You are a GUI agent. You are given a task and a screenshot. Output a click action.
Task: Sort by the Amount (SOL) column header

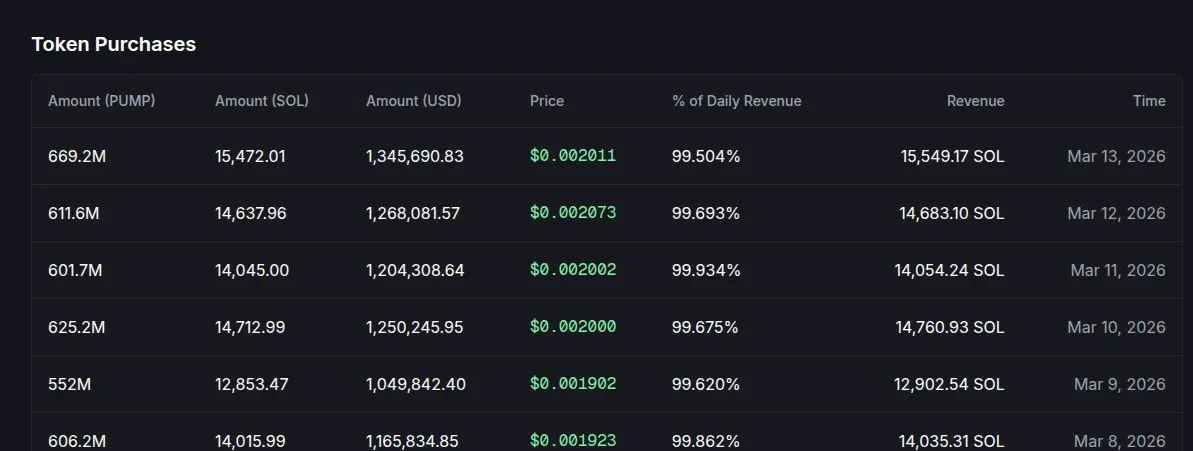pos(262,101)
